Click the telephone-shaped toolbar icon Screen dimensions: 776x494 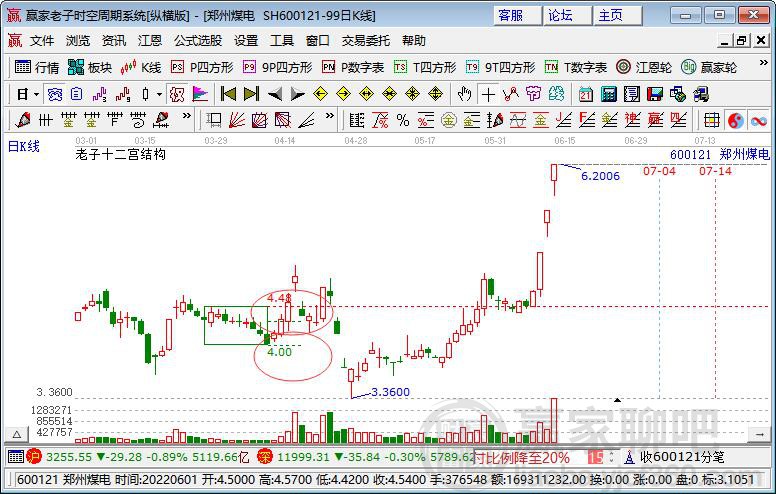tap(55, 94)
